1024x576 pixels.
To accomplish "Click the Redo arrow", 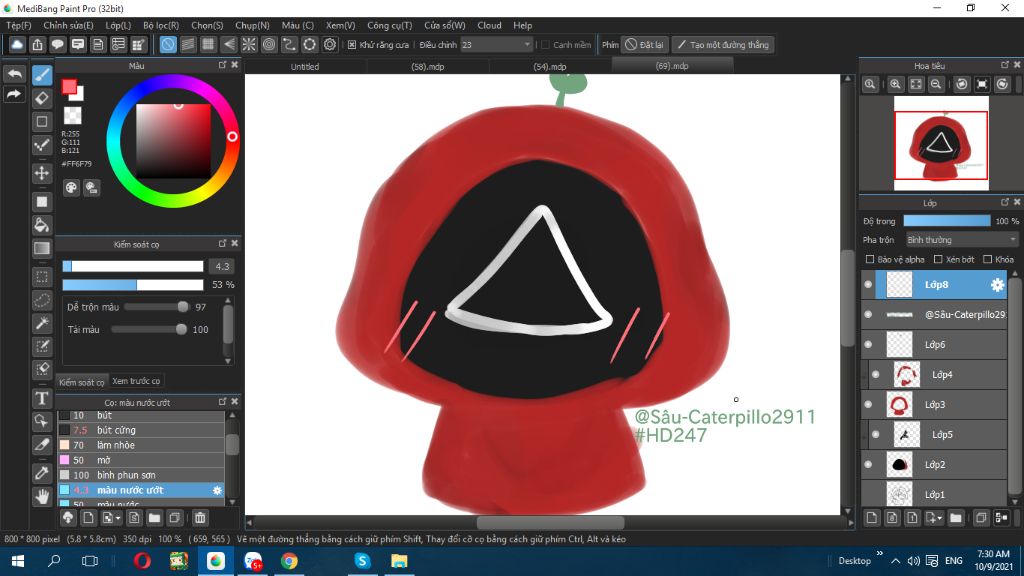I will click(x=14, y=95).
